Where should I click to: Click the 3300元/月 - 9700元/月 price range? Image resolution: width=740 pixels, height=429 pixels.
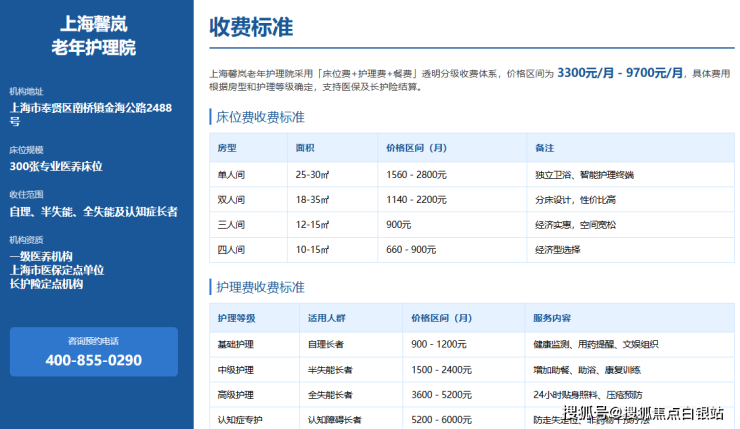pyautogui.click(x=620, y=73)
